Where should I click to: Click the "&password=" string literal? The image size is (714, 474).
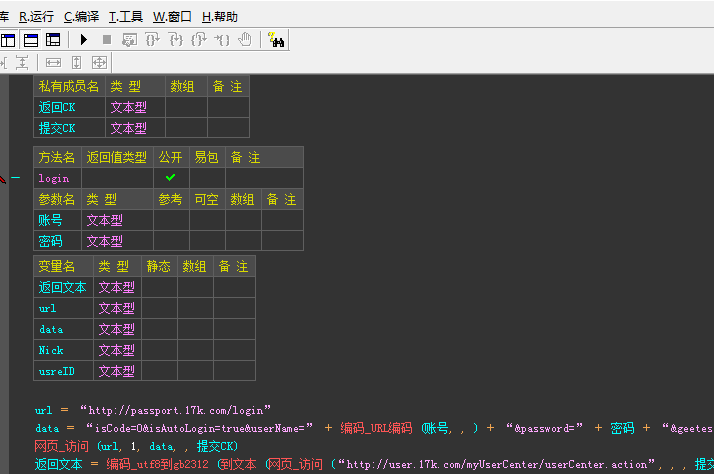tap(544, 428)
